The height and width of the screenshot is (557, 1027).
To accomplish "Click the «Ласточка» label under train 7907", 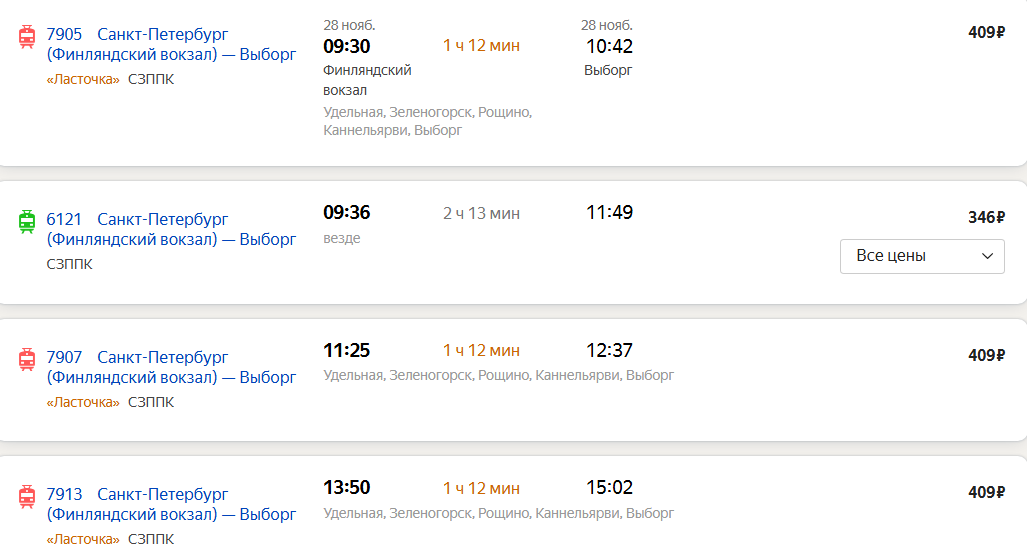I will (83, 402).
